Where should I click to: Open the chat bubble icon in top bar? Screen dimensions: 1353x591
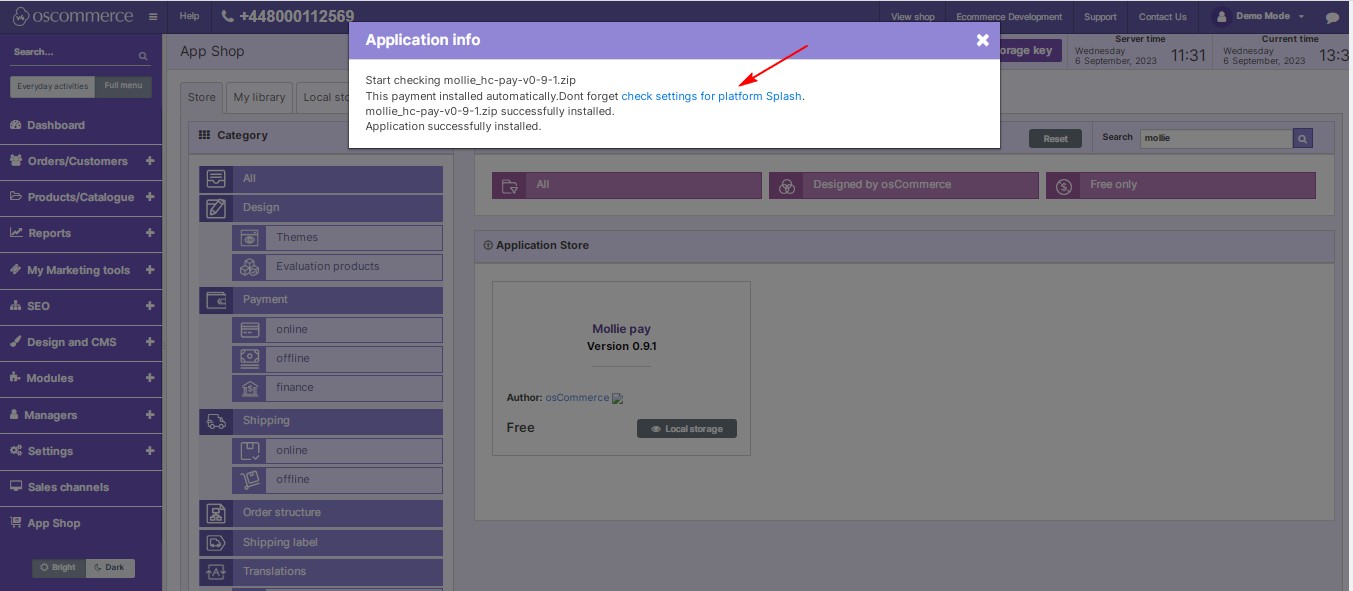[1332, 17]
